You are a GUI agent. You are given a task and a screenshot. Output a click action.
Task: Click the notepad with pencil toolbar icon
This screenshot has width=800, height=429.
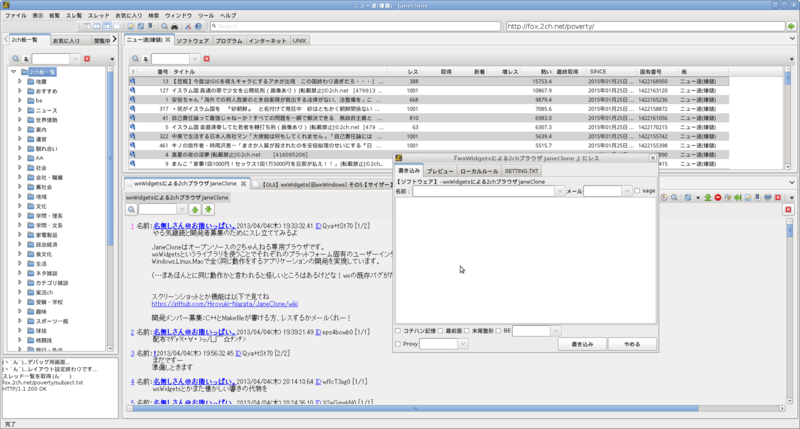pos(131,26)
